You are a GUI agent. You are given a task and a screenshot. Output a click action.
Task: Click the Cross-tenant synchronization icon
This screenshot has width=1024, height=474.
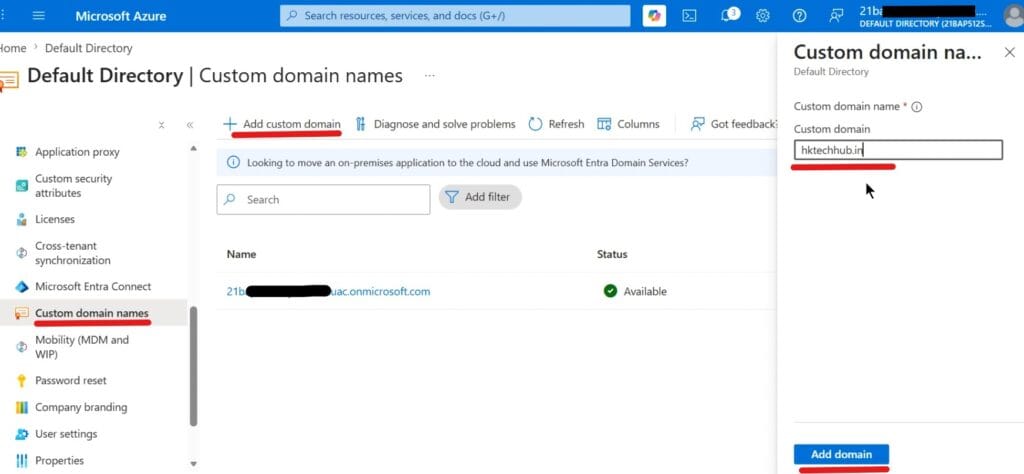[x=22, y=253]
